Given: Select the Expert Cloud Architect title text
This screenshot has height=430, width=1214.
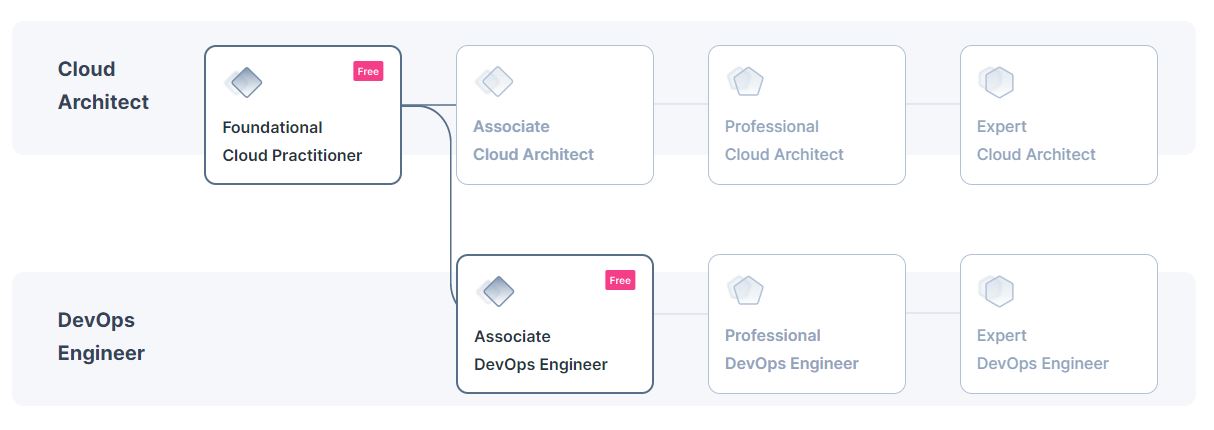Looking at the screenshot, I should point(1036,141).
